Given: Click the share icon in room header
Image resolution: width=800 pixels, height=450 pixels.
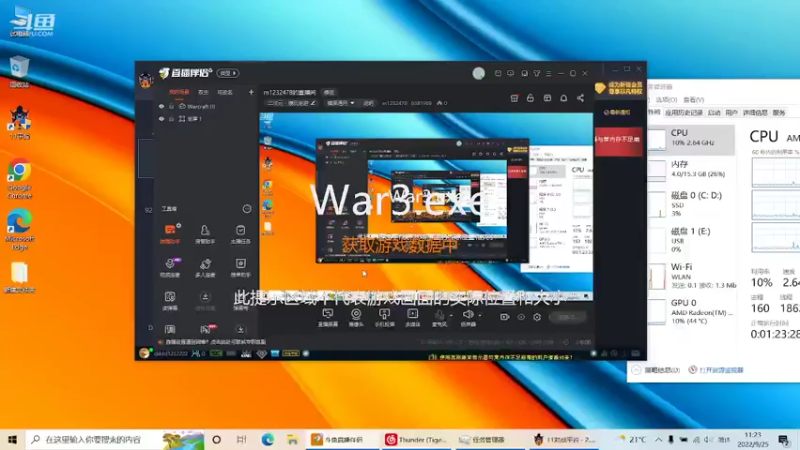Looking at the screenshot, I should tap(580, 98).
